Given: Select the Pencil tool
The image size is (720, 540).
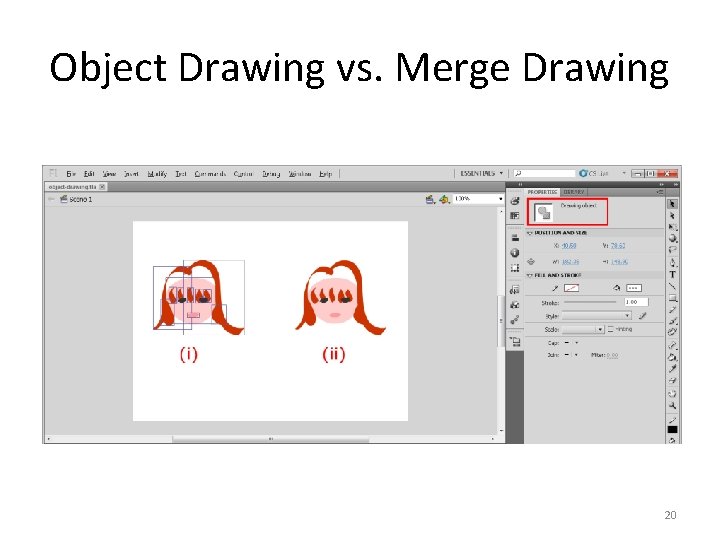Looking at the screenshot, I should point(672,310).
